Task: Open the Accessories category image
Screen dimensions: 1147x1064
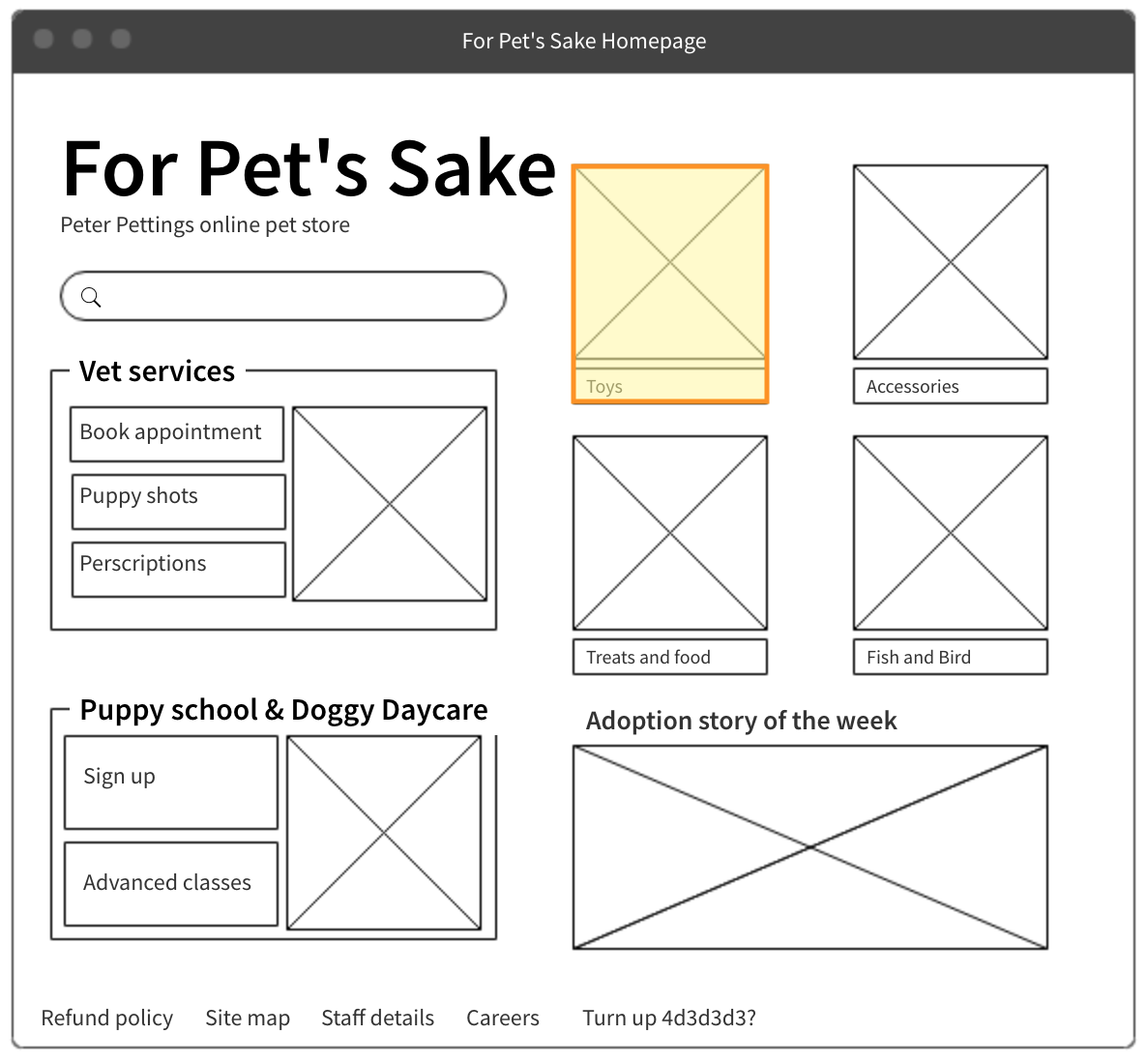Action: point(951,262)
